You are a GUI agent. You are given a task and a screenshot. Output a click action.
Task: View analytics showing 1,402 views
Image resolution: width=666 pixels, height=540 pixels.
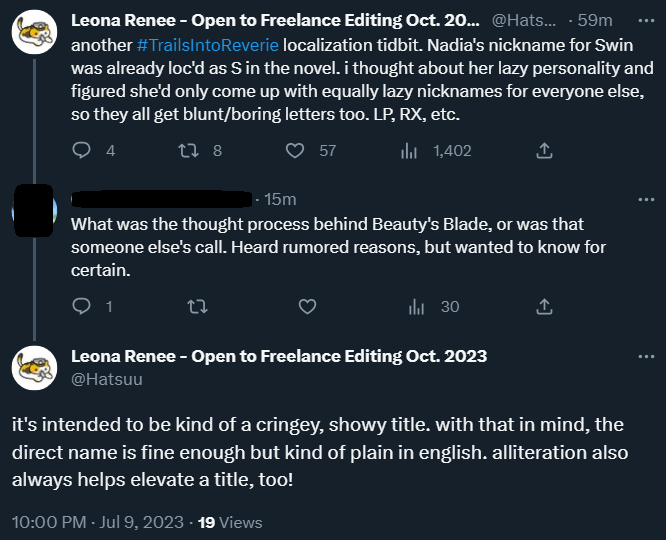tap(409, 150)
